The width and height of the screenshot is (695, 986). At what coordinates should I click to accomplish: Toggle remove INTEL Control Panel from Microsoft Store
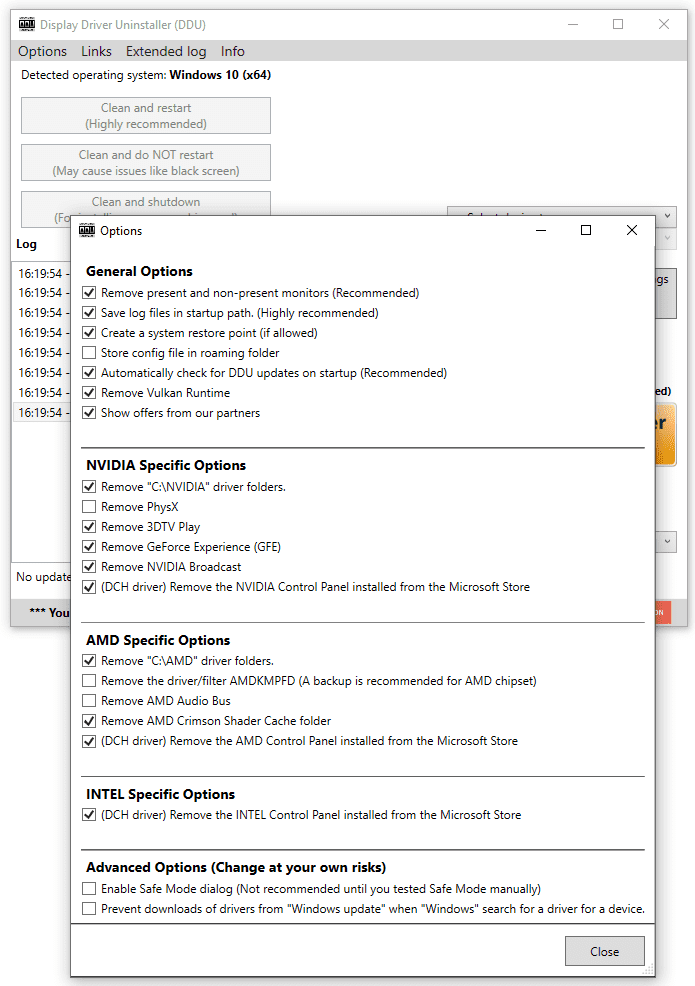point(89,815)
